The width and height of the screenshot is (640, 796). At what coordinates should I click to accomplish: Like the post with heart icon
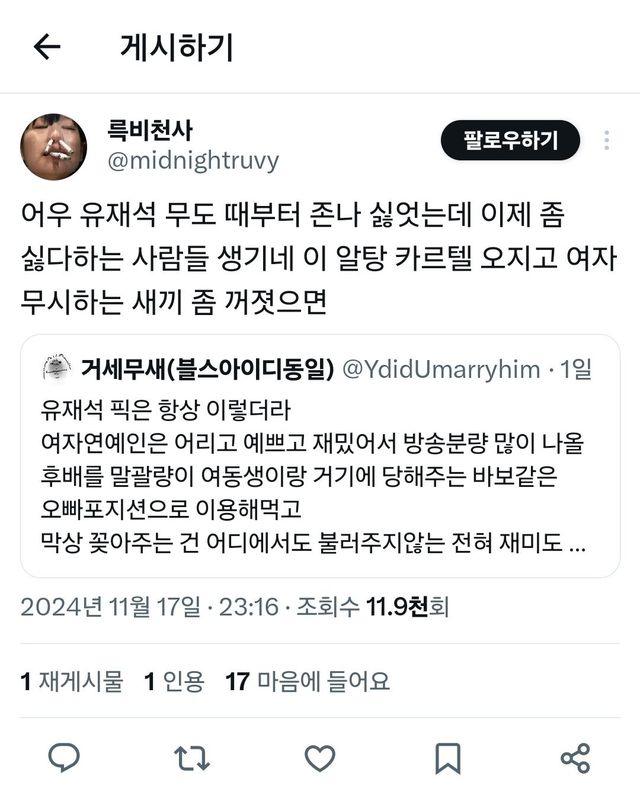320,758
